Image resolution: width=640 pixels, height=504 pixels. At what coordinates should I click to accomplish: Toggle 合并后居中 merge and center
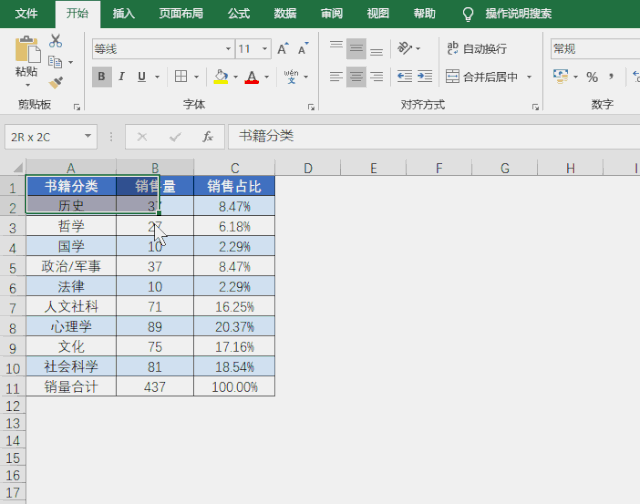(x=482, y=76)
